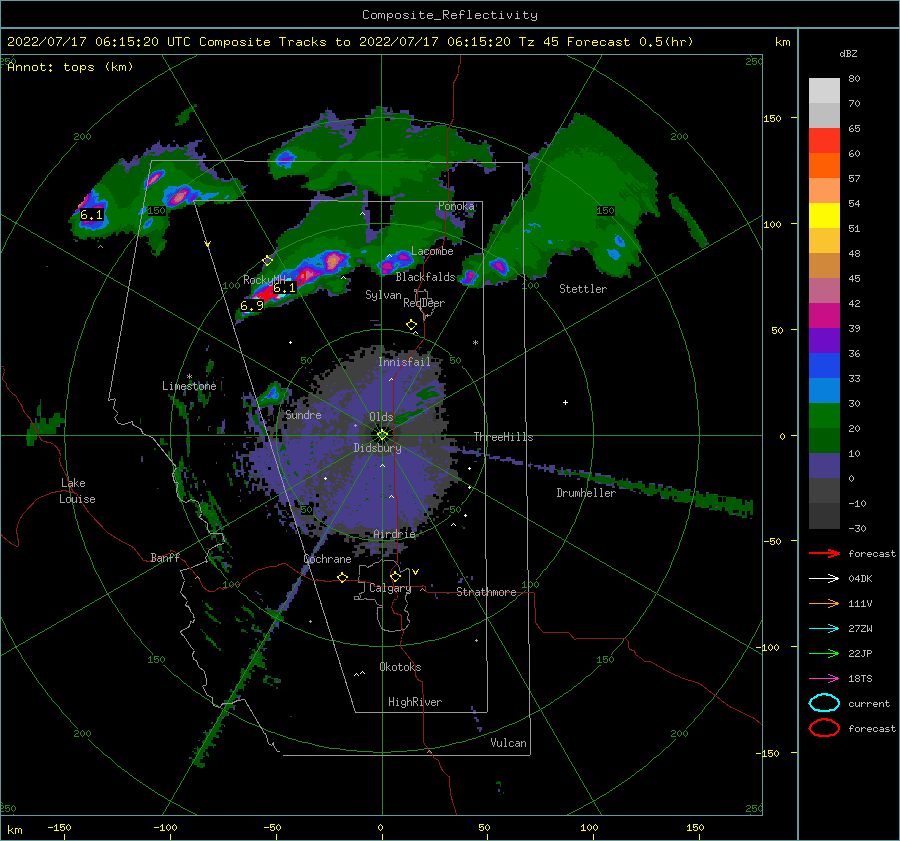Click the Lacombe town label
The width and height of the screenshot is (900, 841).
(432, 251)
